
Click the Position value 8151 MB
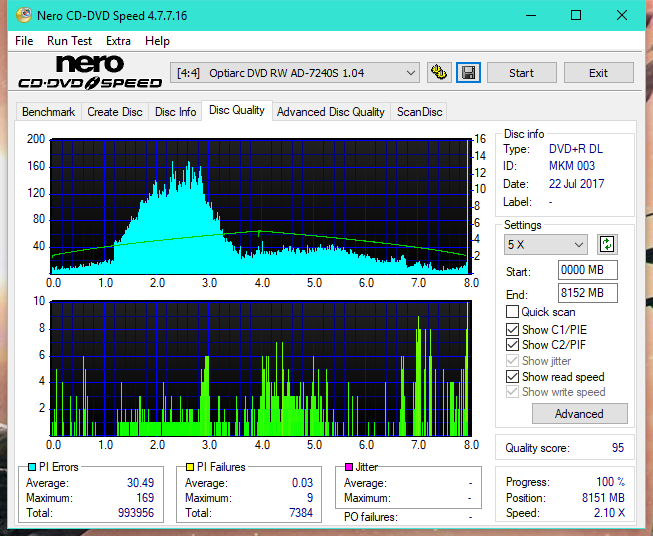(x=603, y=498)
